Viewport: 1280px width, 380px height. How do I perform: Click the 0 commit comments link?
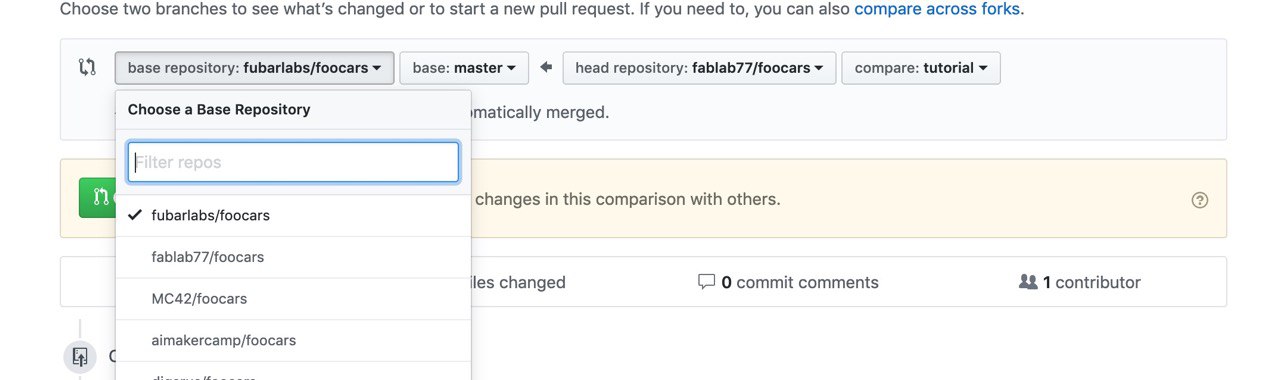800,282
